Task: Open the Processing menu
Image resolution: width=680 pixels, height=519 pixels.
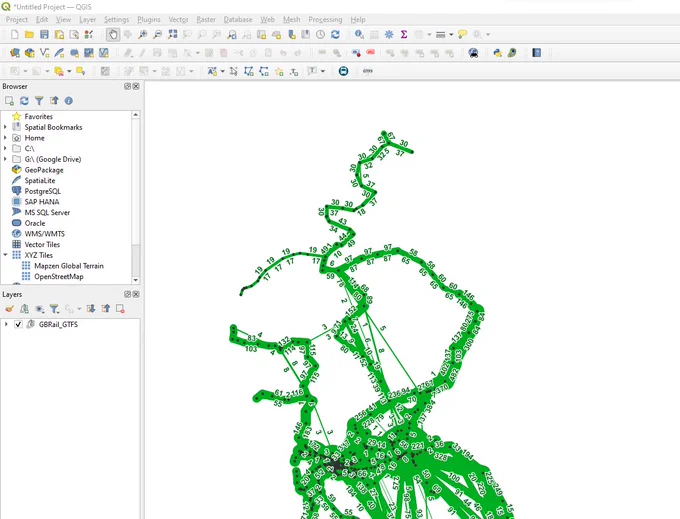Action: point(325,20)
